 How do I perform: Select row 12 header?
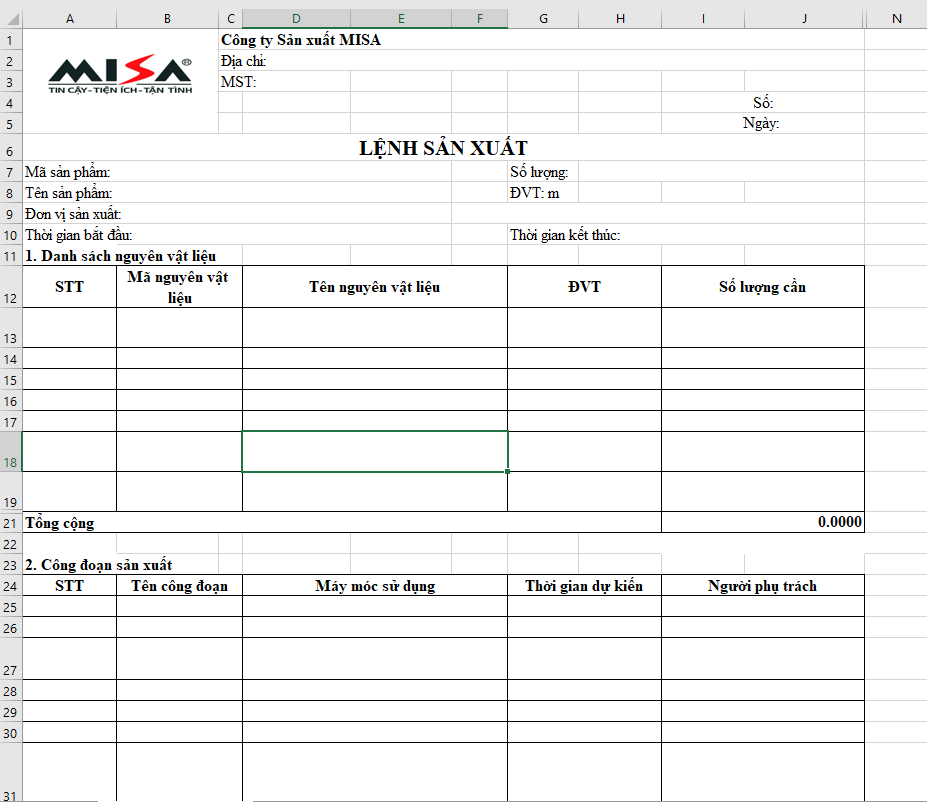[11, 287]
